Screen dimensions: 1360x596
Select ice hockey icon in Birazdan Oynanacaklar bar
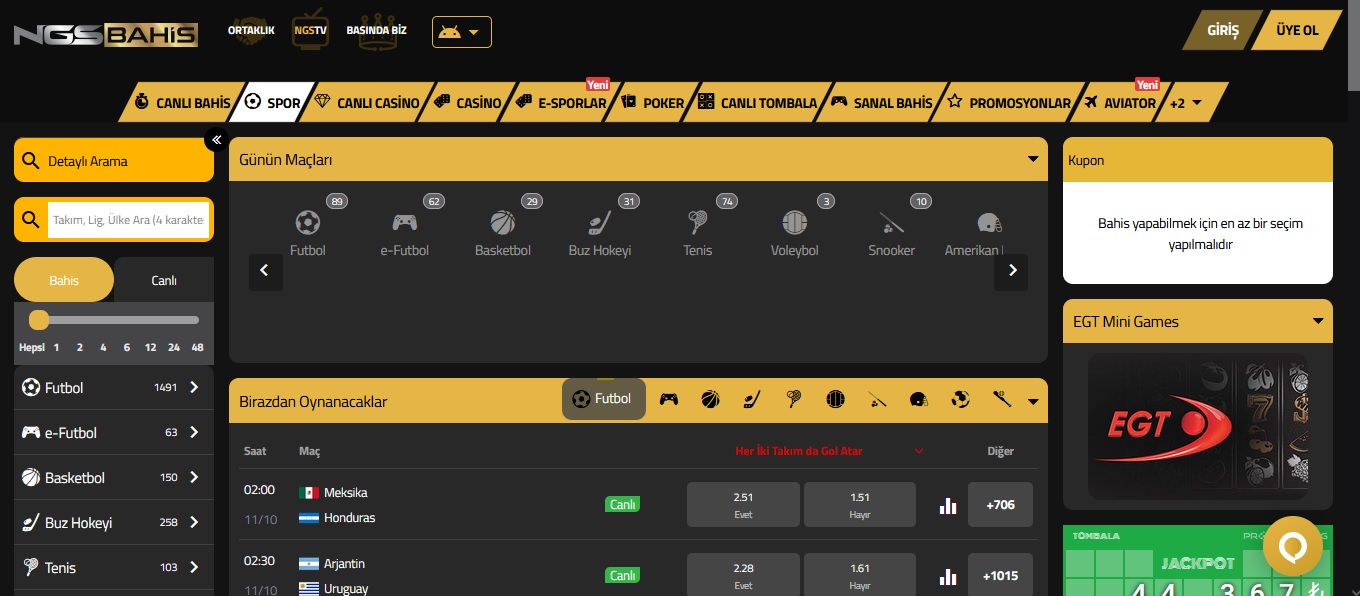click(752, 399)
